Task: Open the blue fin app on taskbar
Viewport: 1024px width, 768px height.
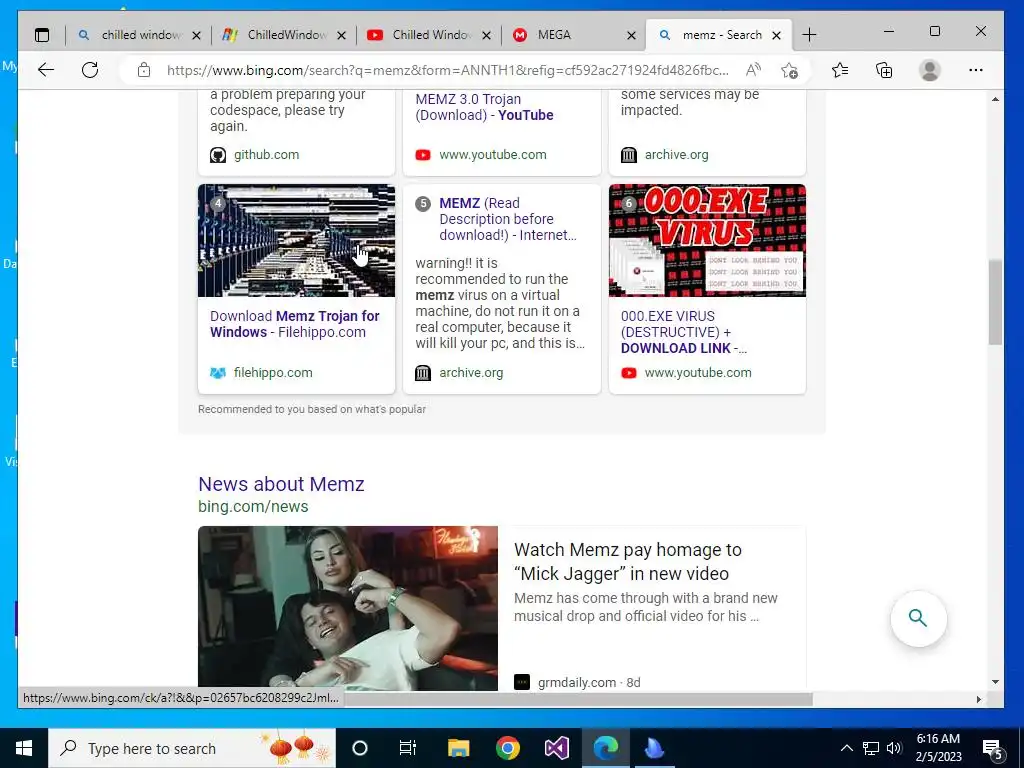Action: click(x=654, y=748)
